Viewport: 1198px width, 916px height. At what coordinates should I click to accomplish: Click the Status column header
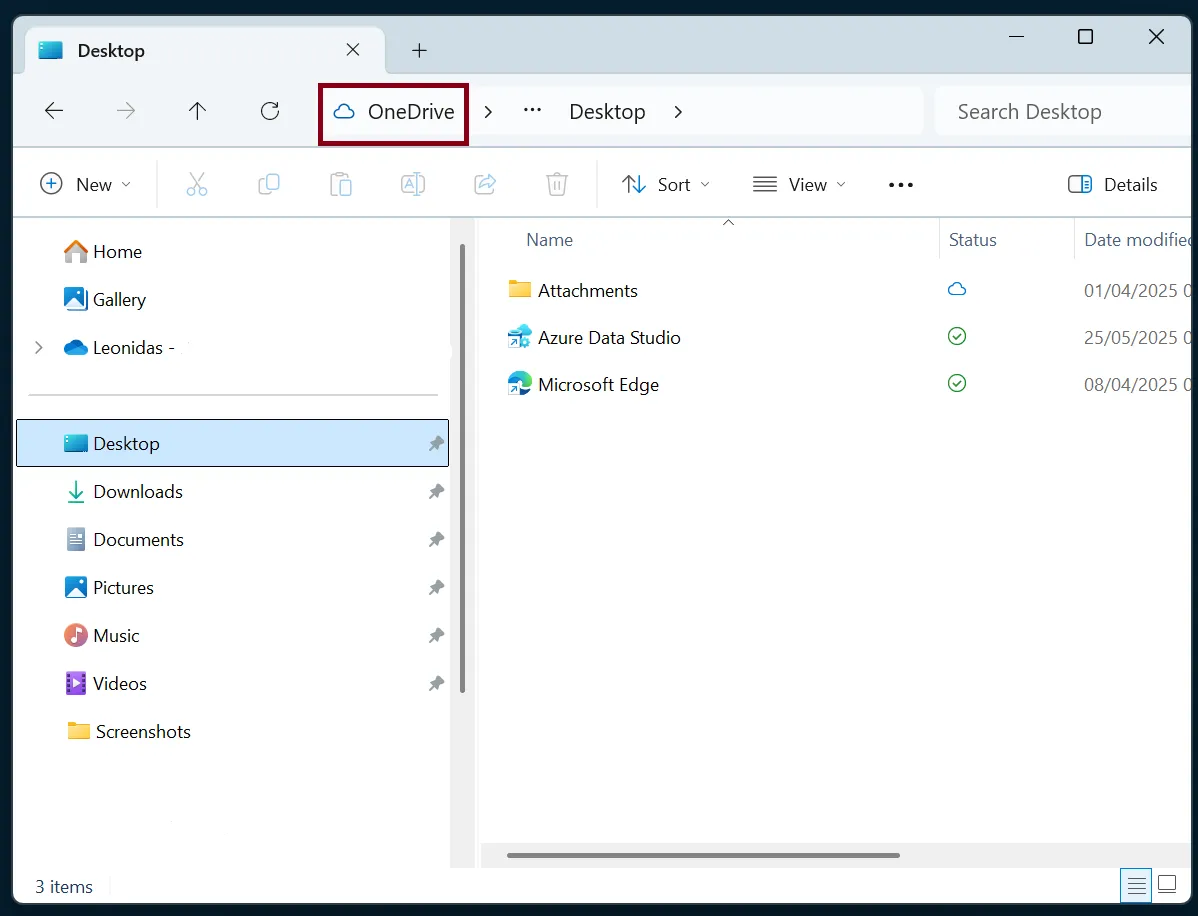973,240
